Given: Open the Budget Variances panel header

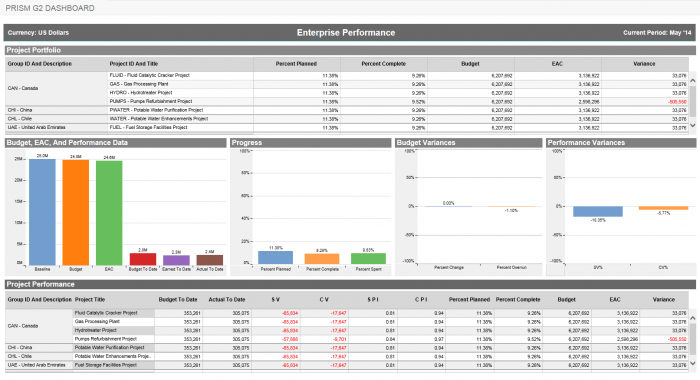Looking at the screenshot, I should coord(469,143).
